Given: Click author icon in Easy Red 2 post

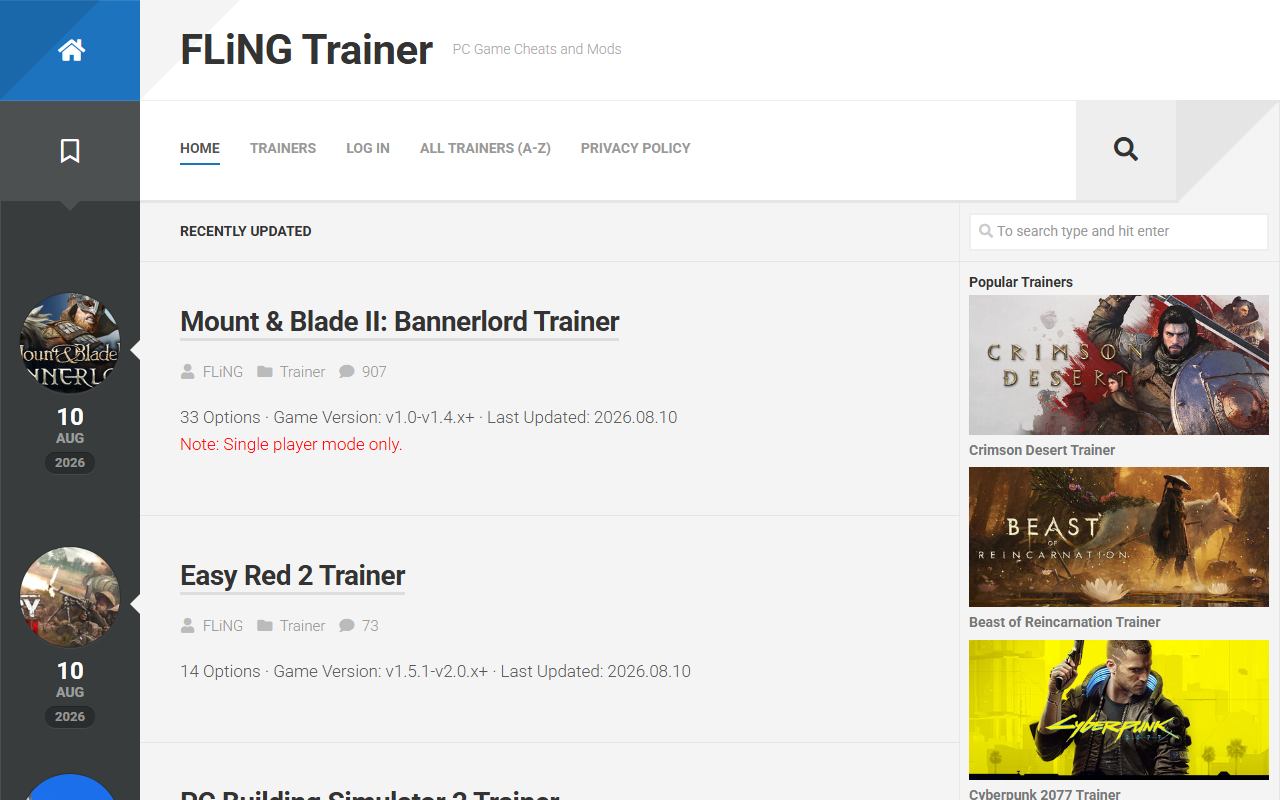Looking at the screenshot, I should (188, 626).
